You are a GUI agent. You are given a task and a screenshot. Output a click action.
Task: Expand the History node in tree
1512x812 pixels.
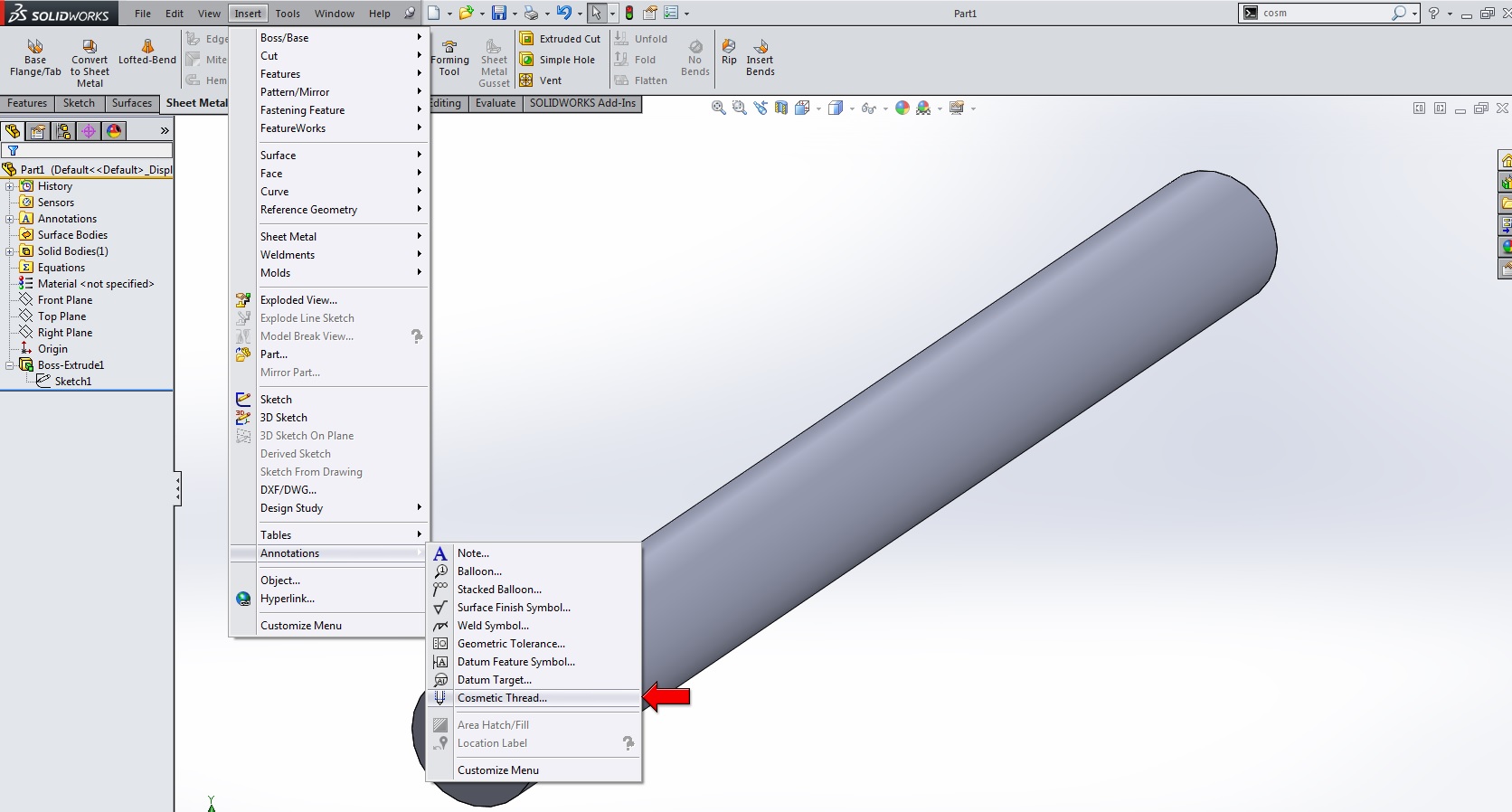coord(10,186)
